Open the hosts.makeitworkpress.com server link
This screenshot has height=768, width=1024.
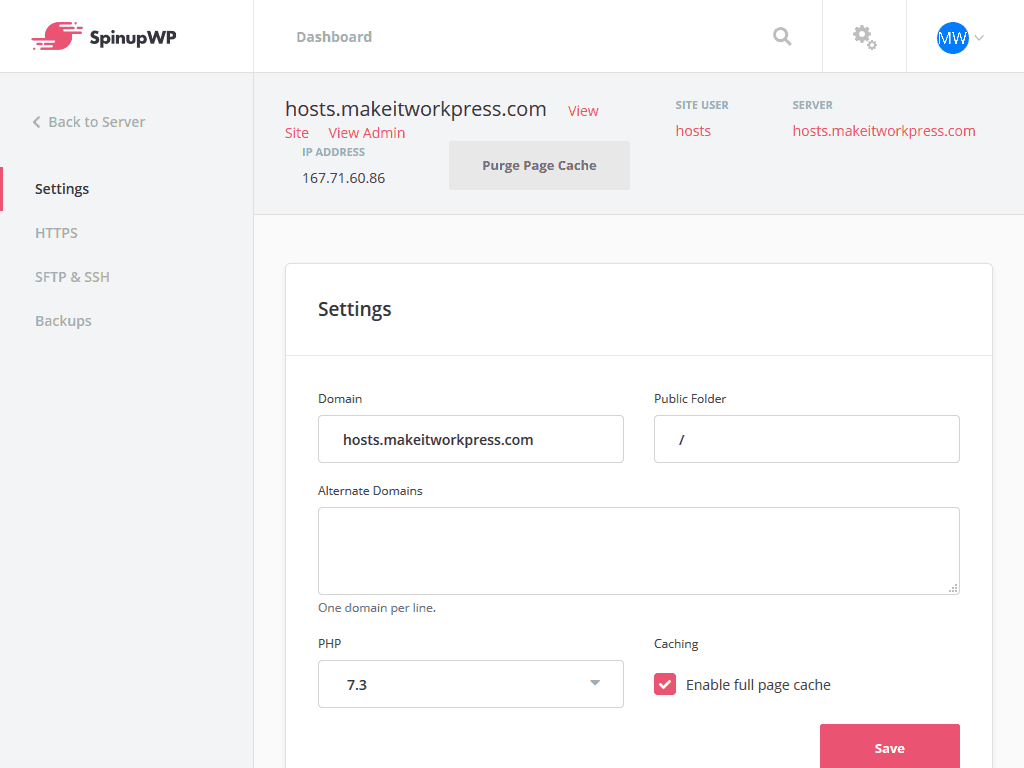tap(884, 131)
